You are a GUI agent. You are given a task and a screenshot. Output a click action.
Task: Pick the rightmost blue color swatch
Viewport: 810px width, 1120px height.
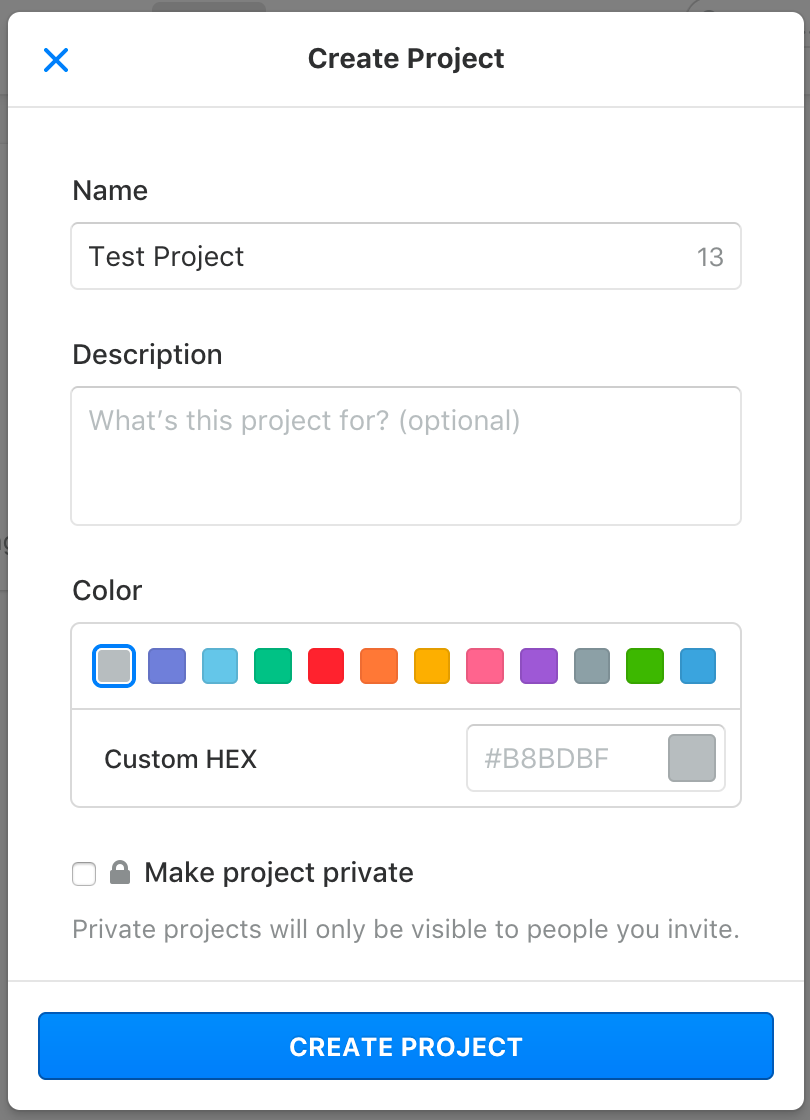pyautogui.click(x=698, y=666)
